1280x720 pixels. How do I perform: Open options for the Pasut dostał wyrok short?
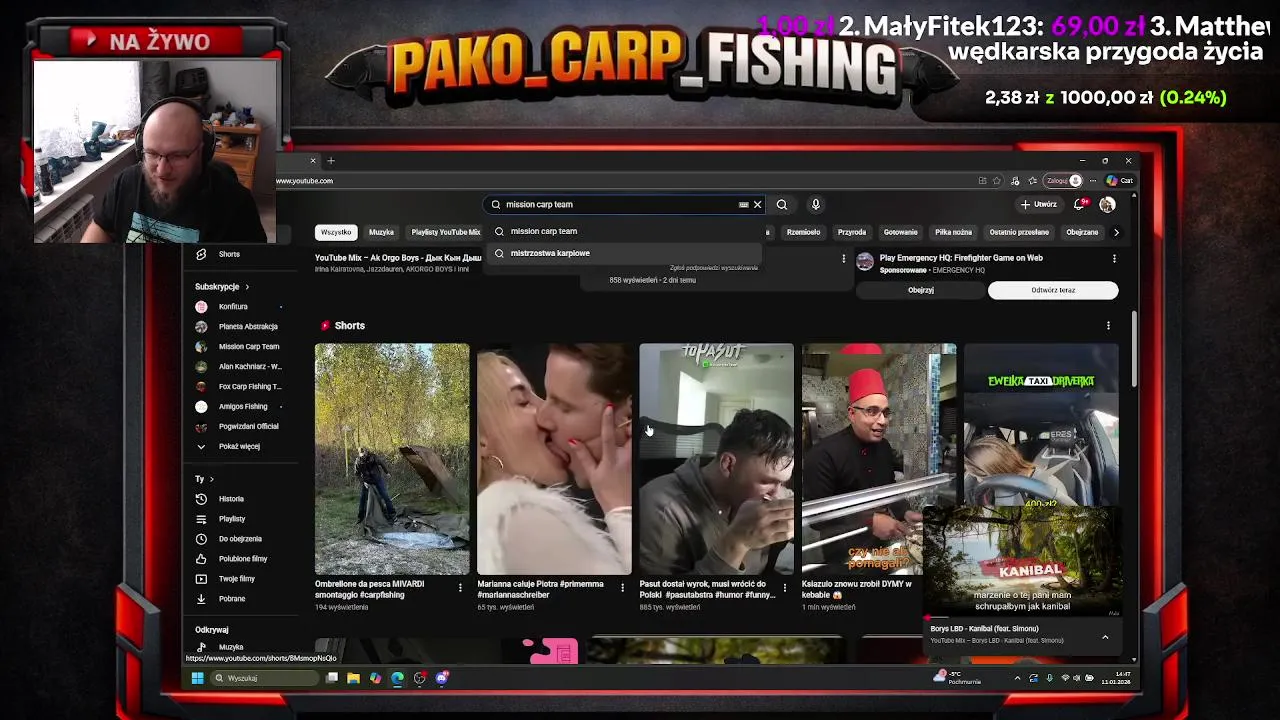tap(784, 588)
